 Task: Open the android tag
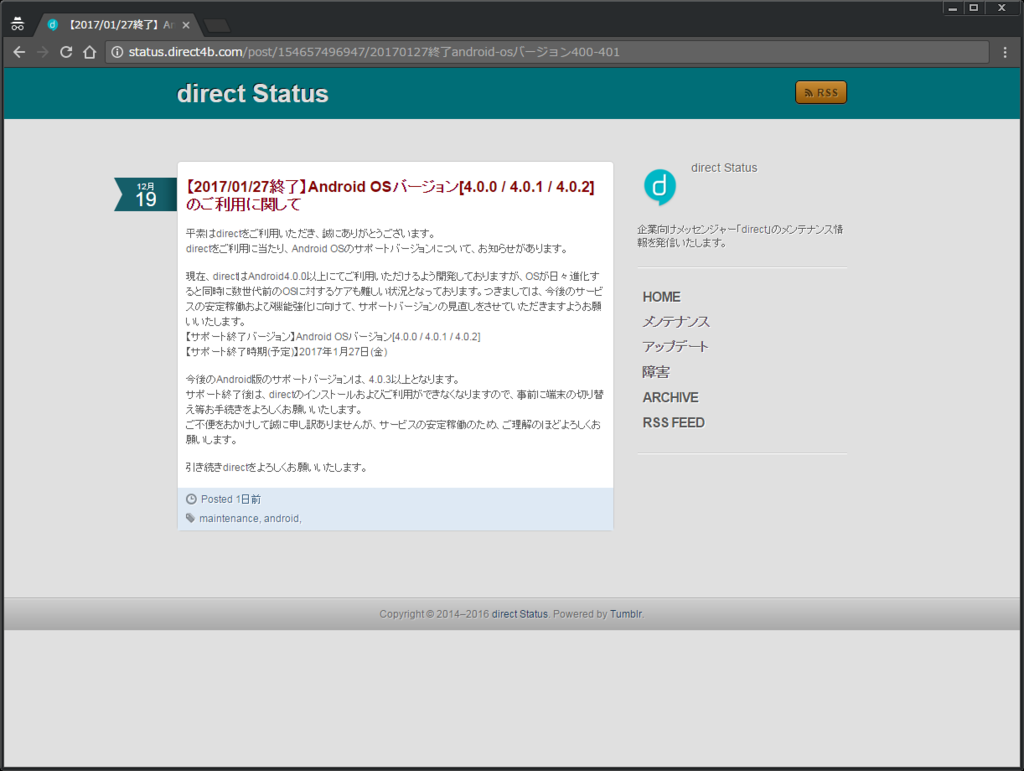281,518
